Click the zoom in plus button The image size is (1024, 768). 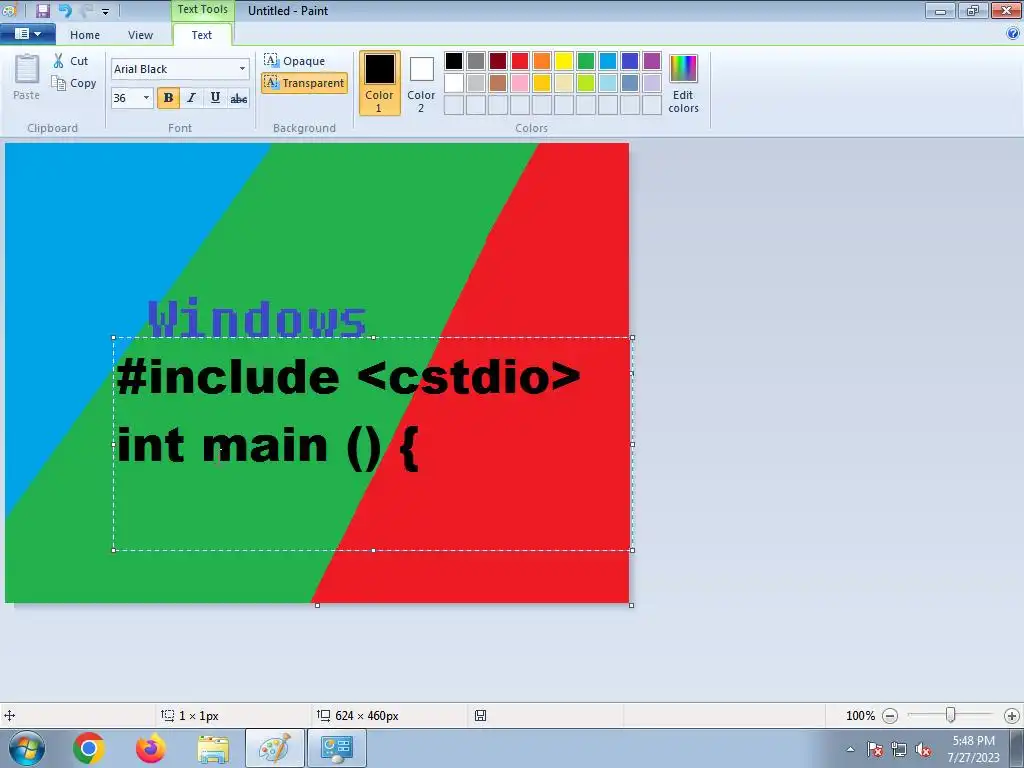coord(1012,716)
